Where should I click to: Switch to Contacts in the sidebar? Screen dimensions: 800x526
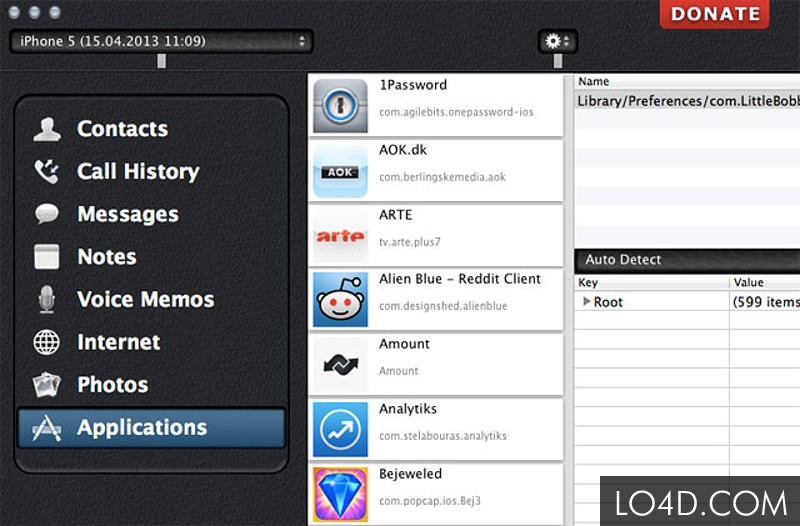(x=122, y=129)
